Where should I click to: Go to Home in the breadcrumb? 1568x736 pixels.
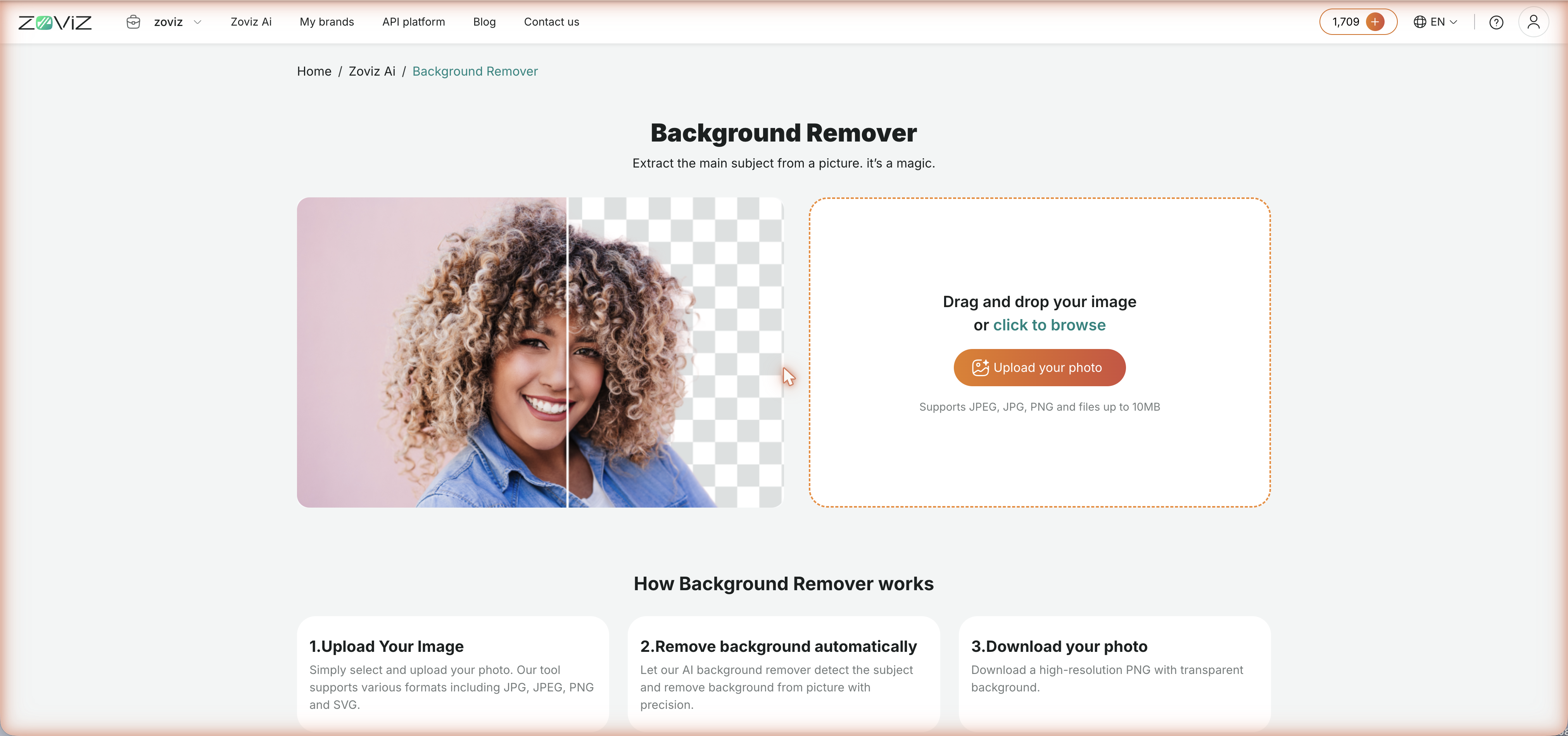pyautogui.click(x=314, y=71)
